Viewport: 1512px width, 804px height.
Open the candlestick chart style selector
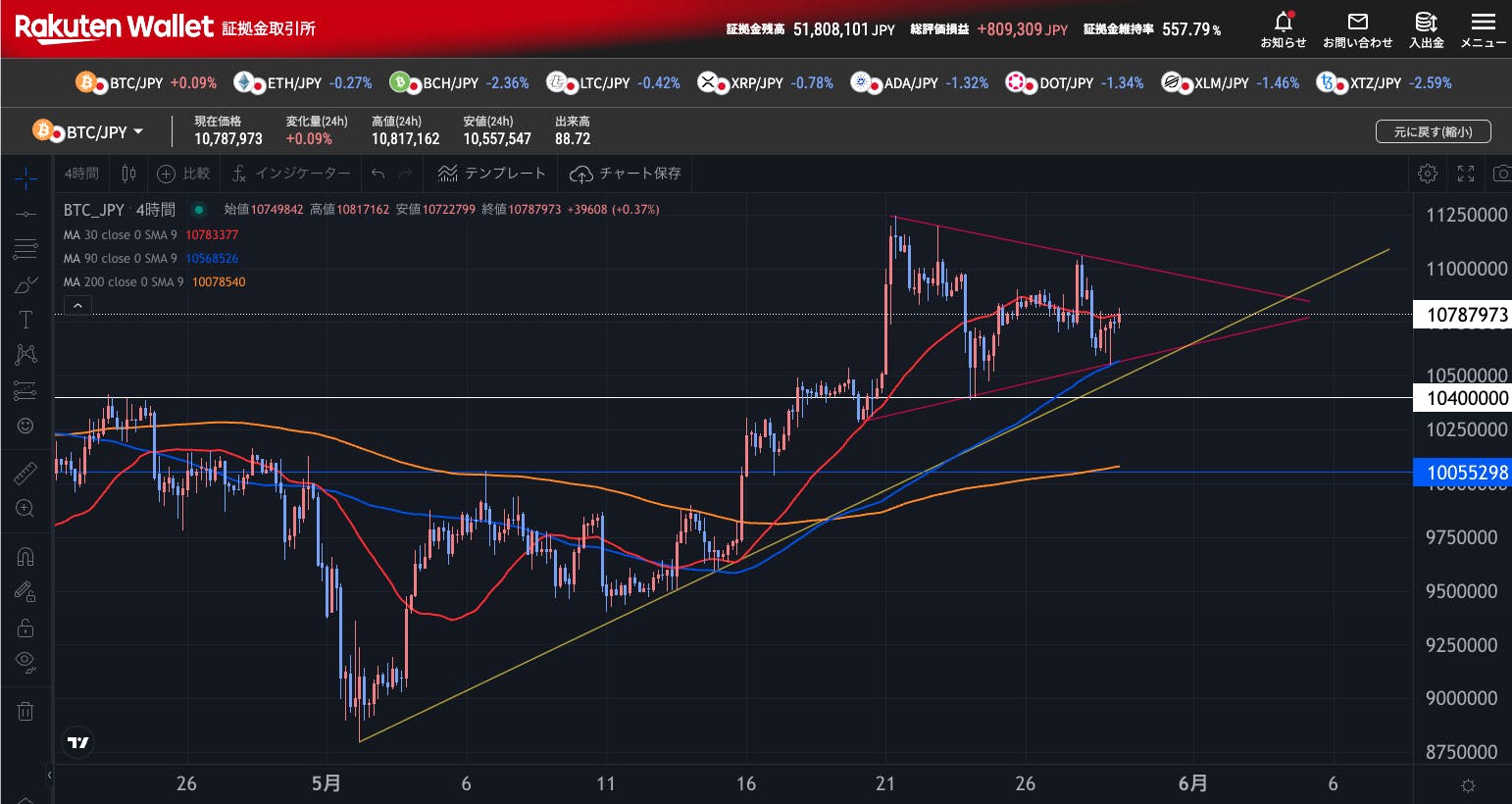(128, 174)
